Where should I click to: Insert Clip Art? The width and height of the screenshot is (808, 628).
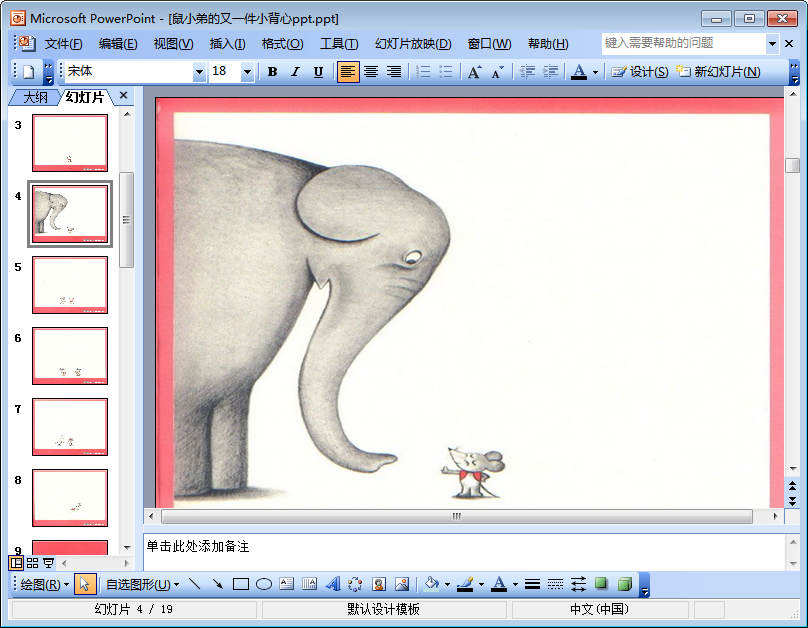point(379,584)
